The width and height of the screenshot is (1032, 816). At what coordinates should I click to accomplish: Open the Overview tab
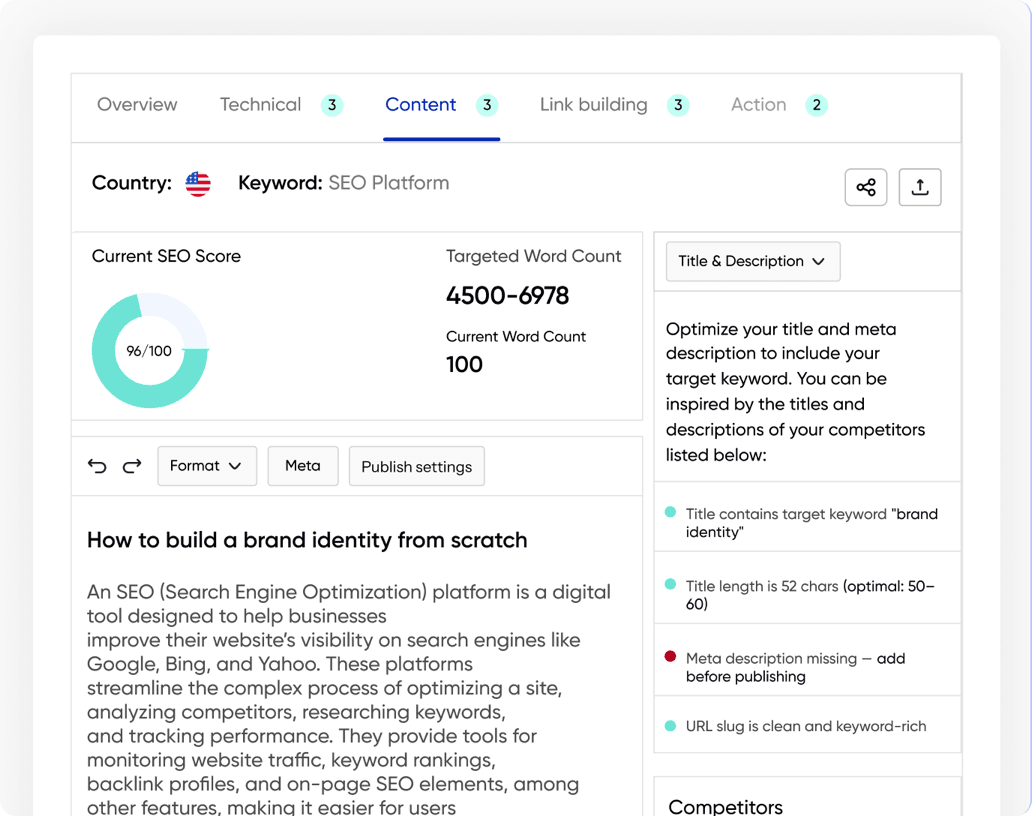(137, 105)
